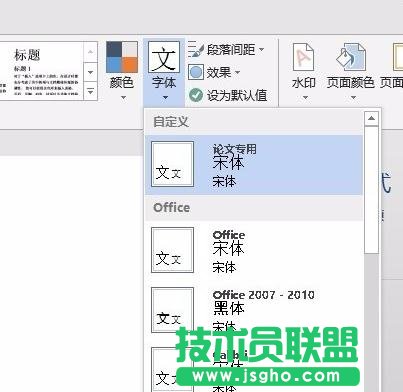
Task: Click the 段落间距 paintbrush icon
Action: (x=195, y=50)
